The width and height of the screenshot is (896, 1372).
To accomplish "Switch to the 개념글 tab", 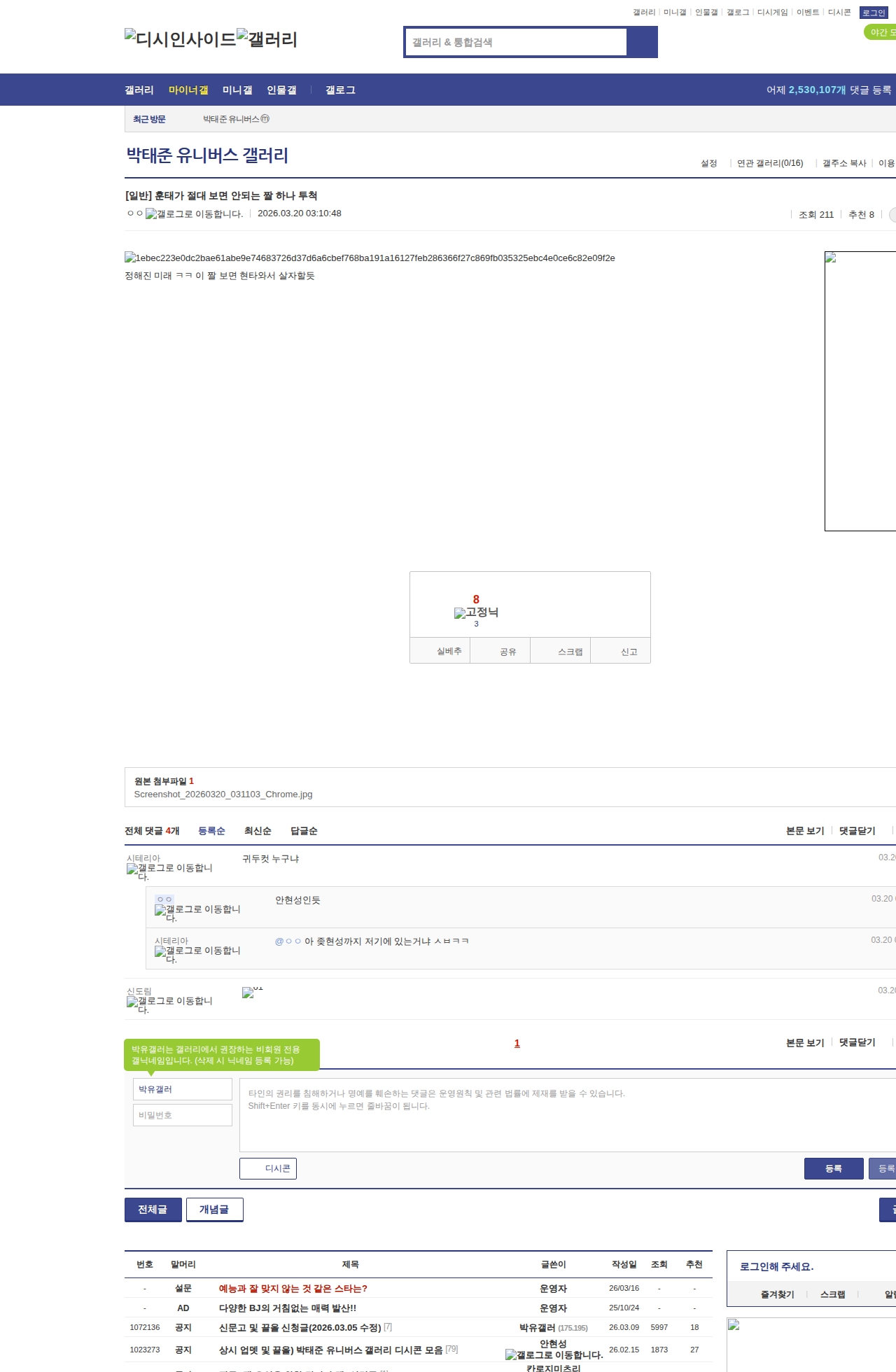I will [x=214, y=1210].
